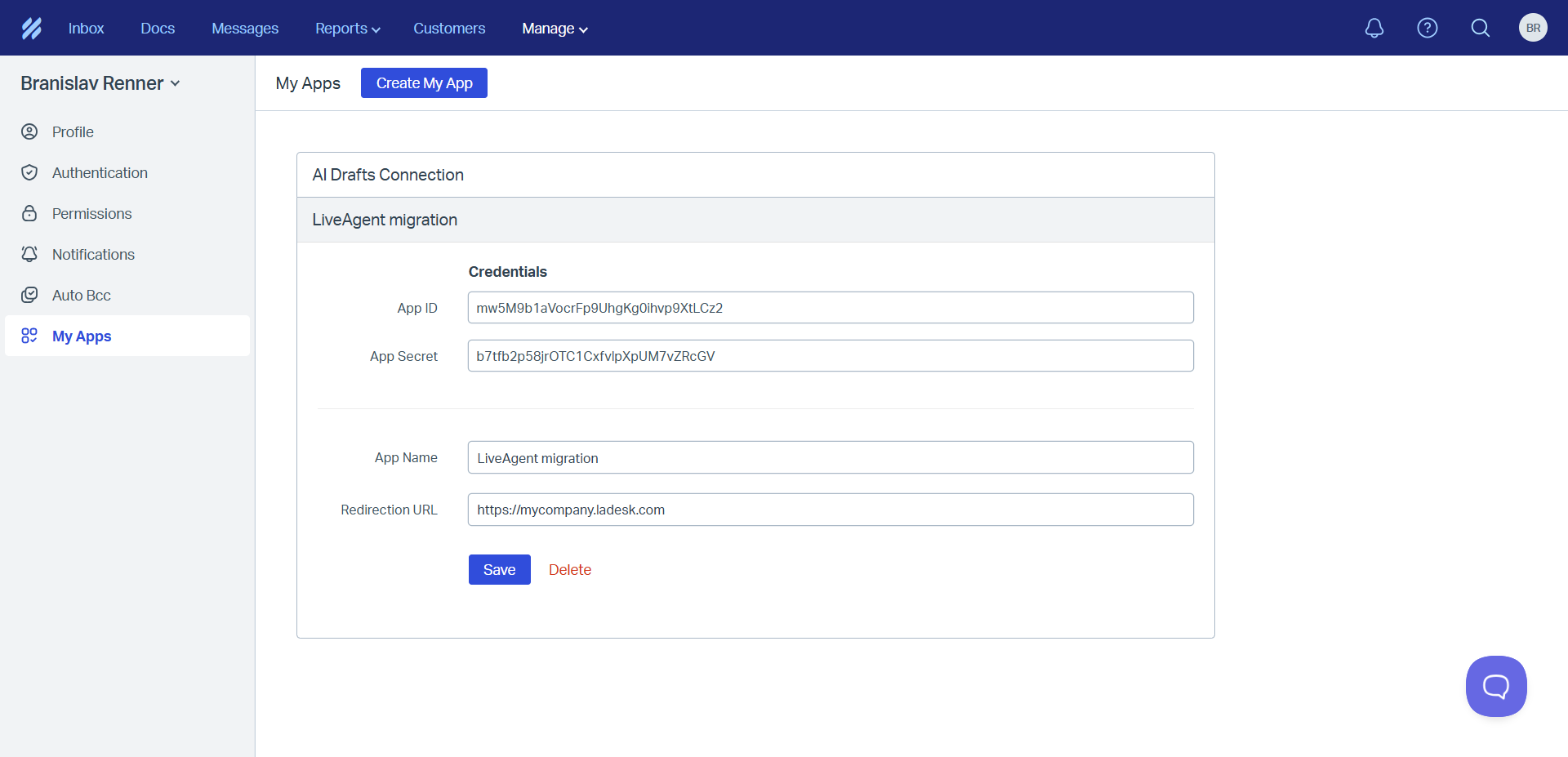The image size is (1568, 757).
Task: Save the LiveAgent migration app
Action: click(499, 570)
